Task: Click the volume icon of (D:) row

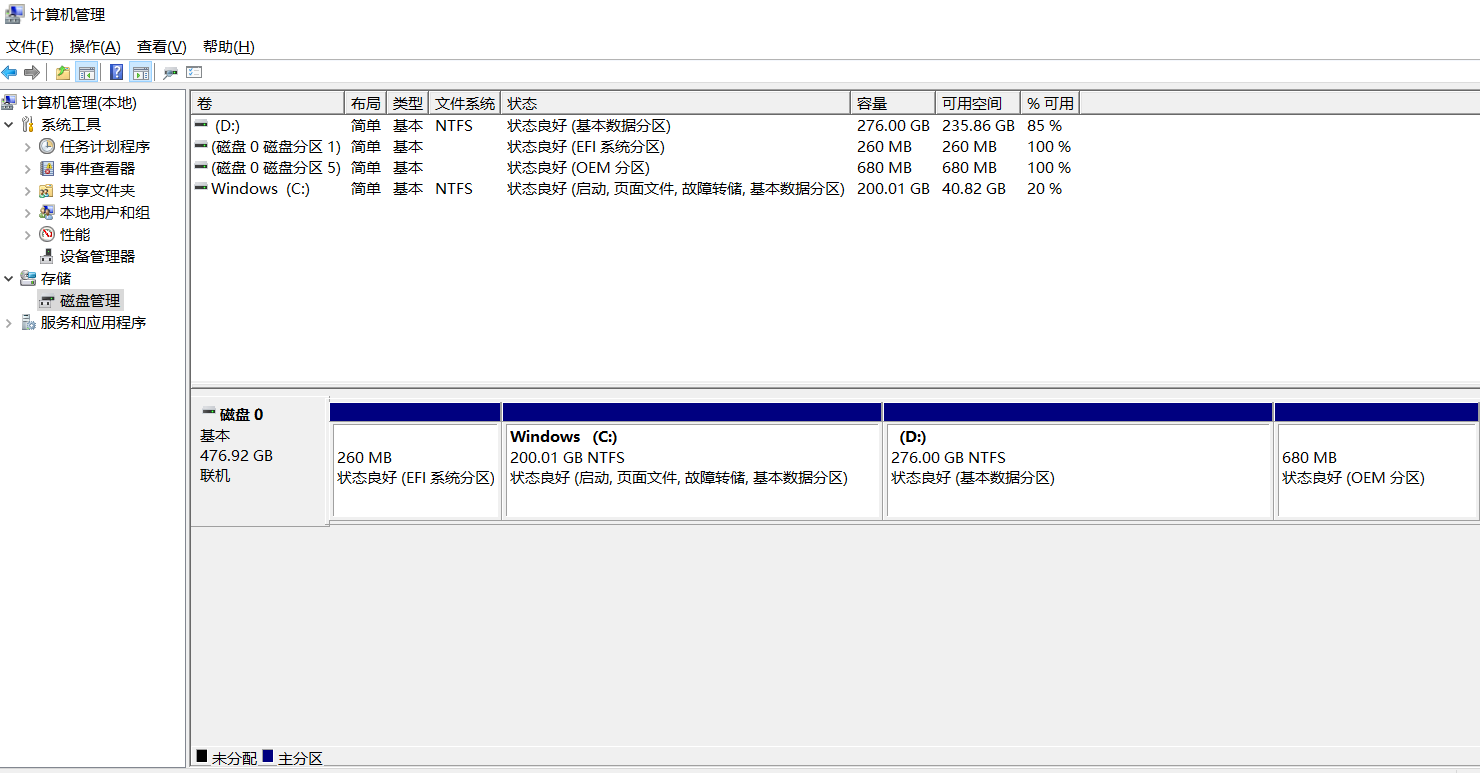Action: click(201, 125)
